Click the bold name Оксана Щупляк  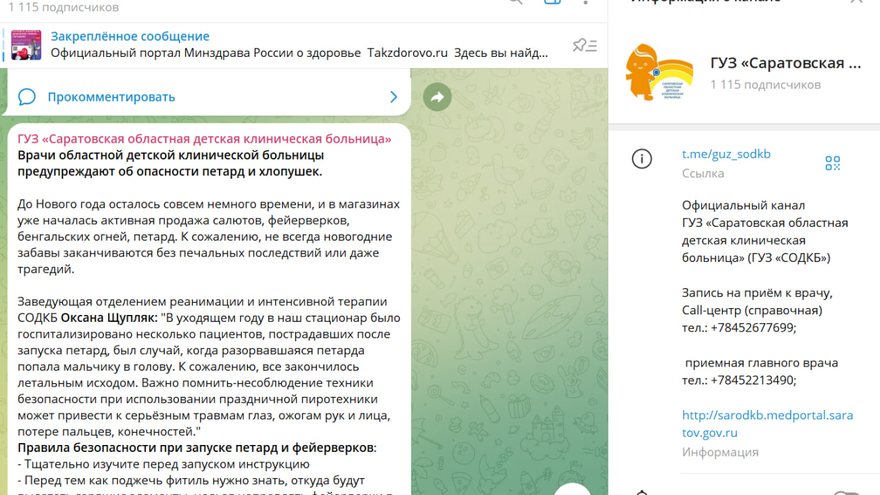(x=108, y=318)
